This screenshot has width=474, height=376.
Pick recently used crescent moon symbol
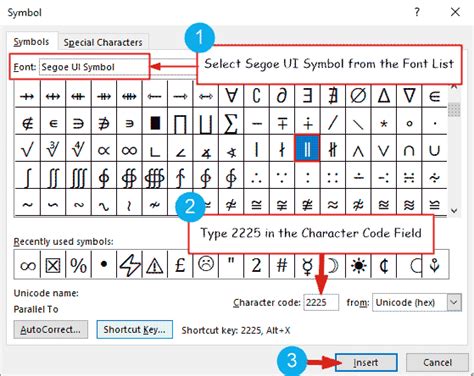coord(333,265)
